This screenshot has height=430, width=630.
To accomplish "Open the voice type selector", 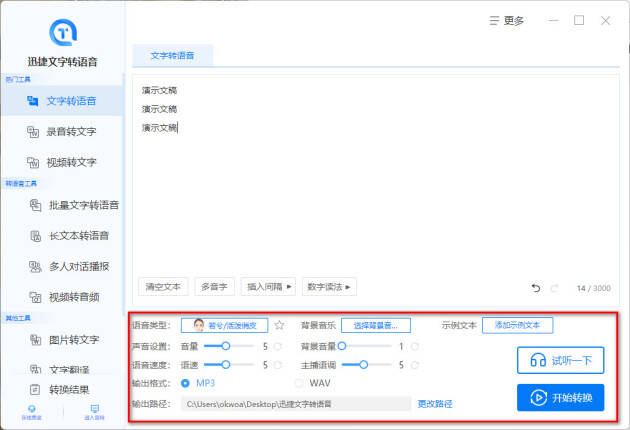I will [x=224, y=325].
